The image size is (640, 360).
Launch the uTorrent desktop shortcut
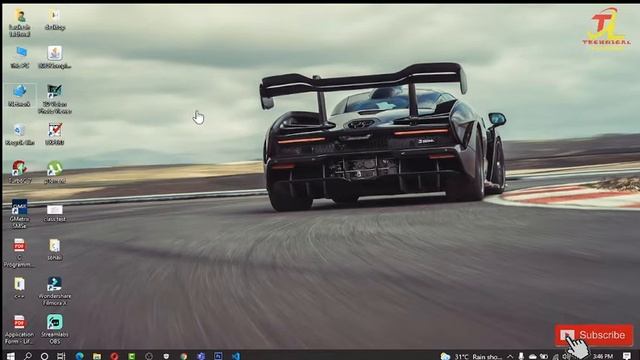click(x=55, y=172)
